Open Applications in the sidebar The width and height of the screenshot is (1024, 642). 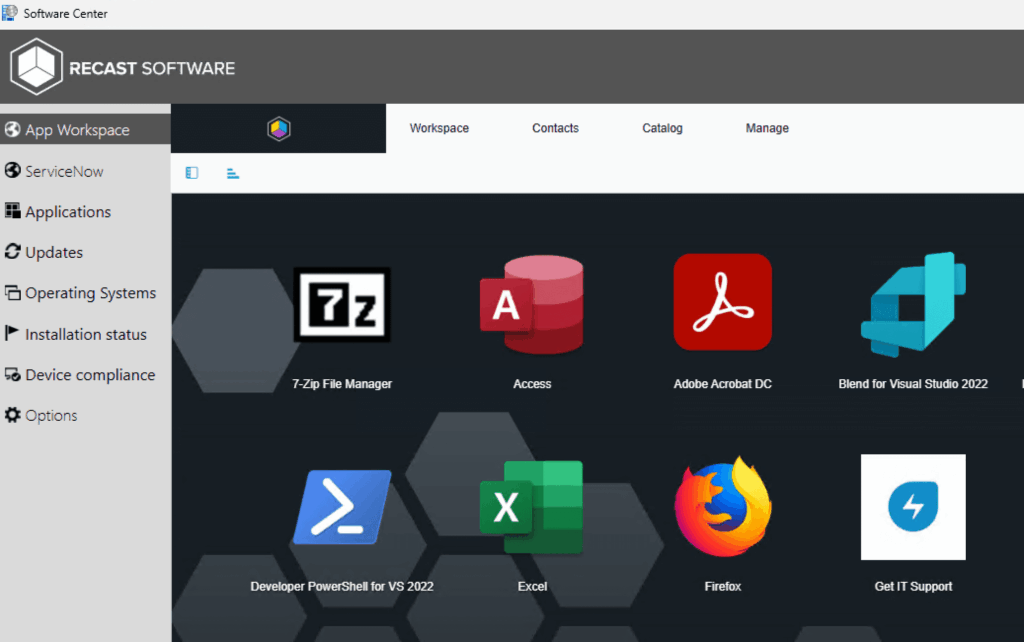68,212
